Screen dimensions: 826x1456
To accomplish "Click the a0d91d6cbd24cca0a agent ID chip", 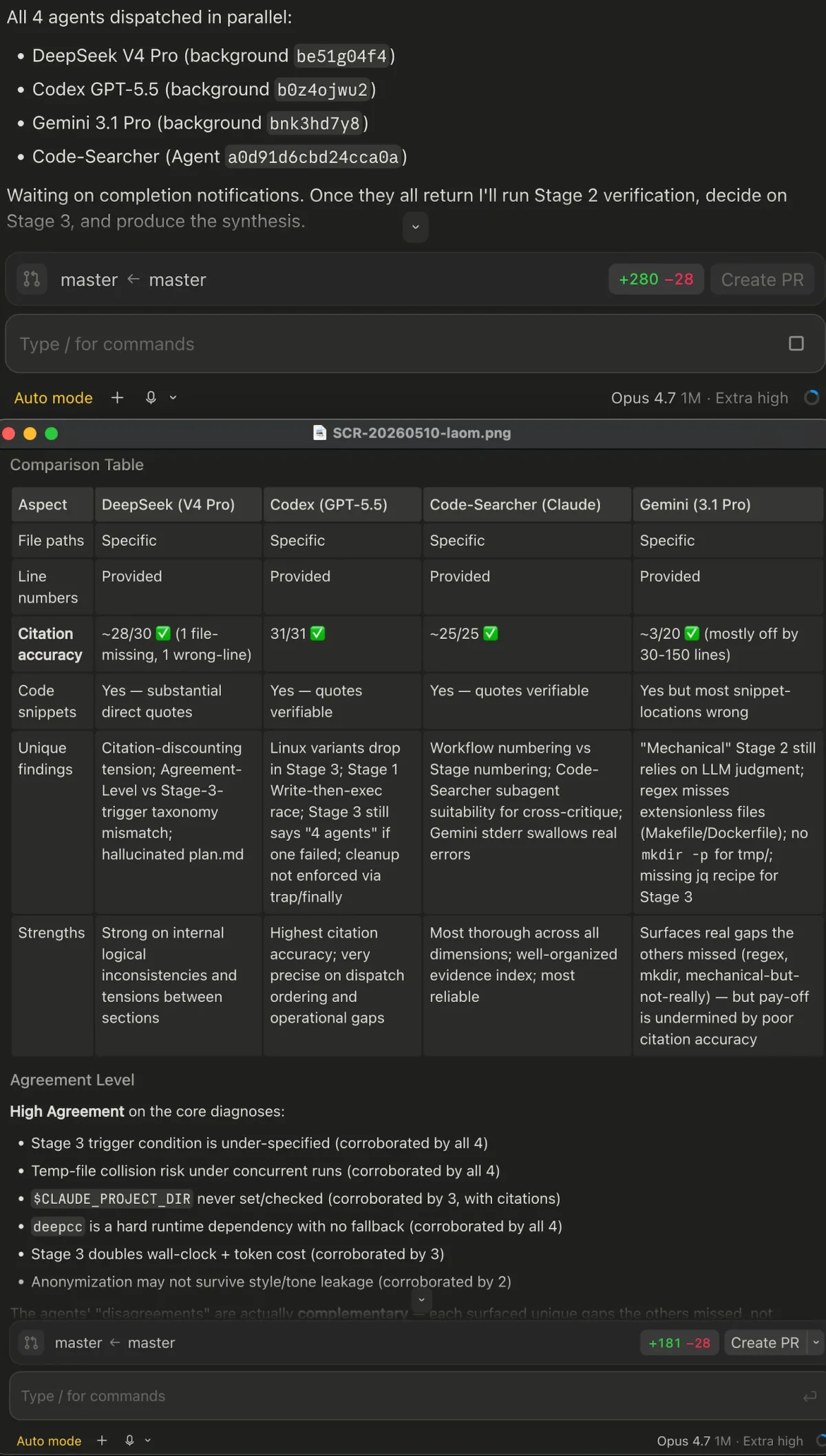I will tap(313, 157).
